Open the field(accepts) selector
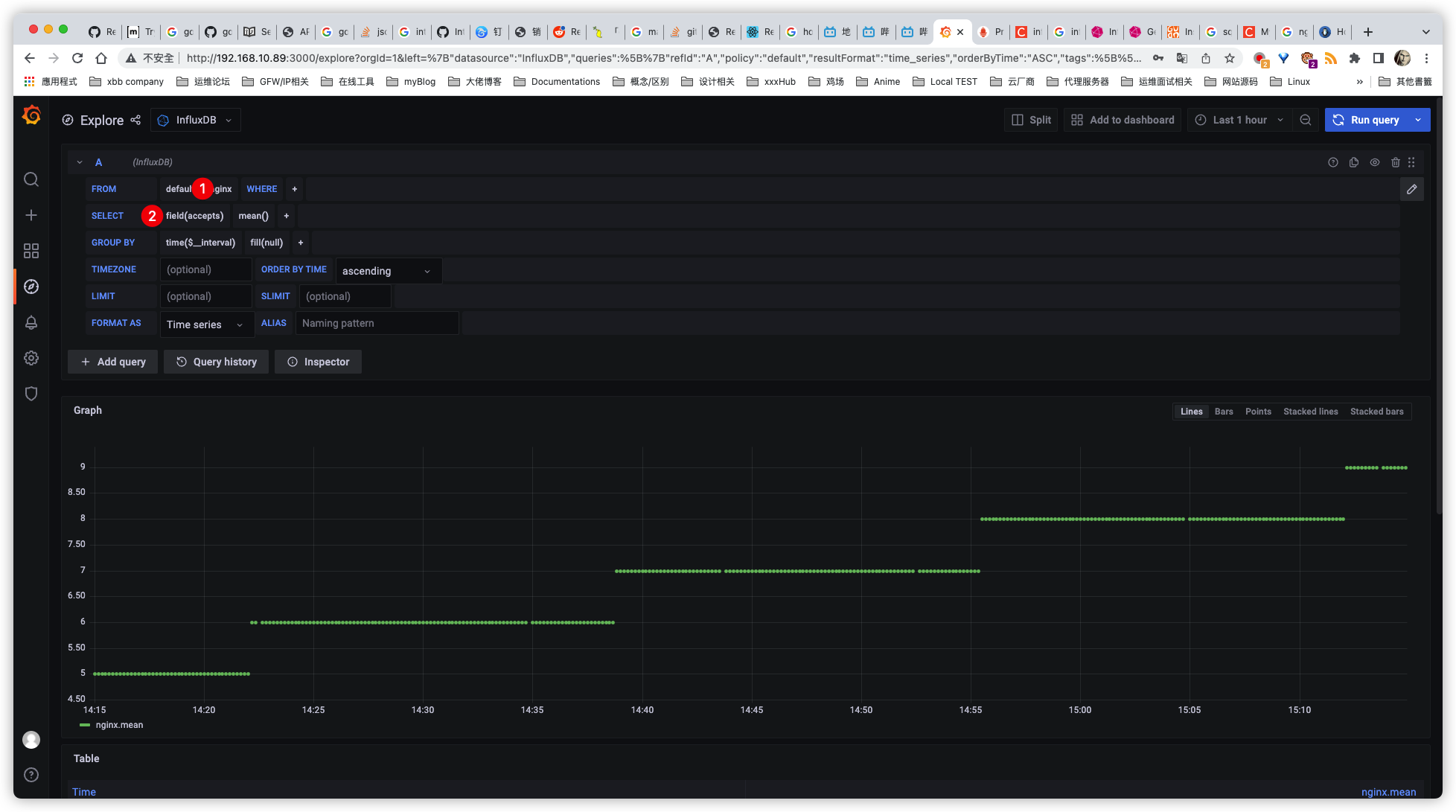Viewport: 1456px width, 812px height. coord(194,216)
